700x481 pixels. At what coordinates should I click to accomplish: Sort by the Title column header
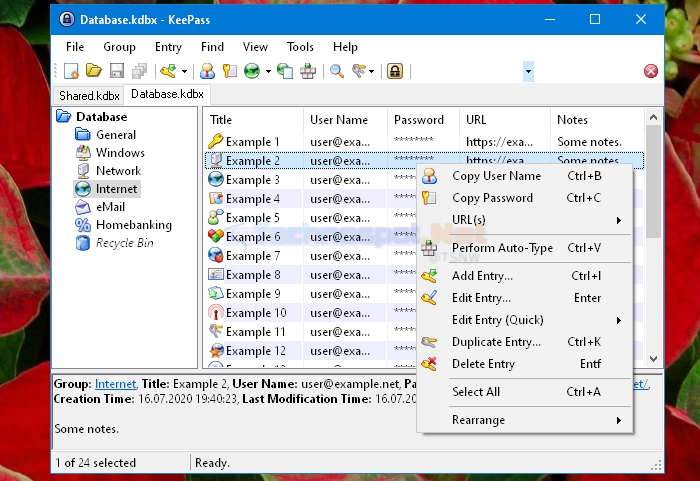point(254,120)
